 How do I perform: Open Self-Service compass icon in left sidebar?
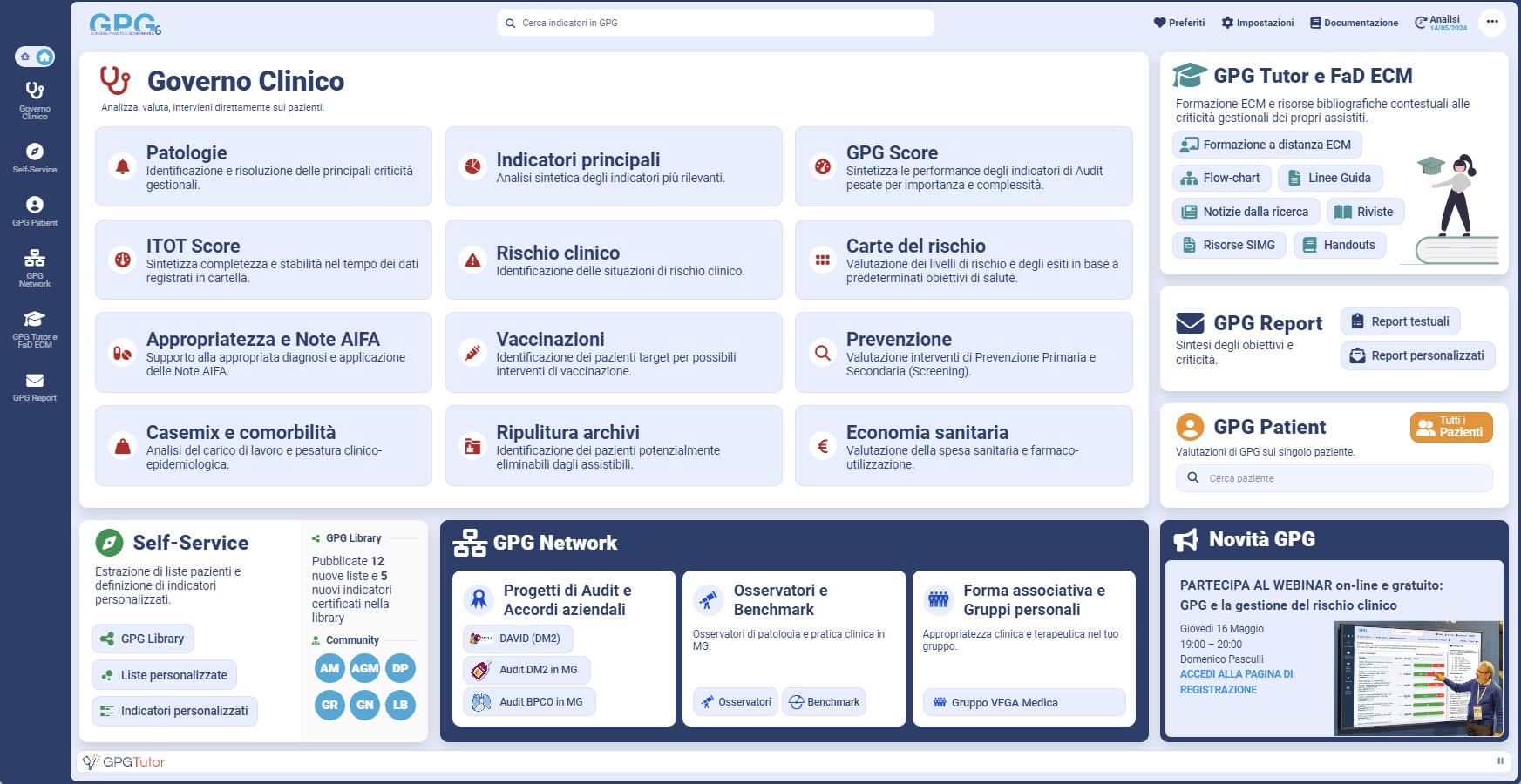pyautogui.click(x=35, y=152)
